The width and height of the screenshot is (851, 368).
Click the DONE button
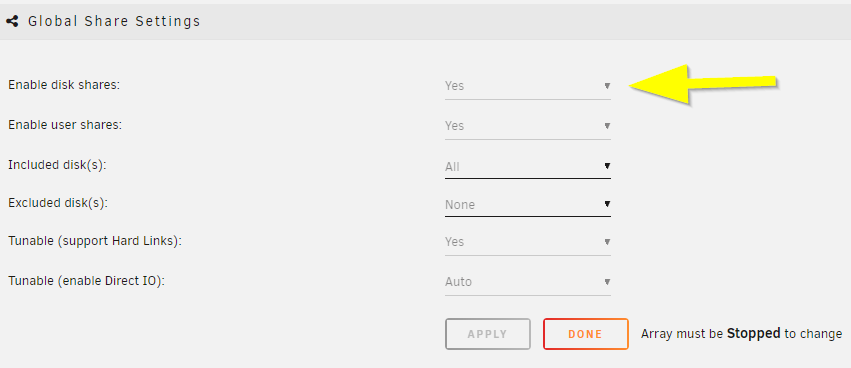pyautogui.click(x=586, y=334)
